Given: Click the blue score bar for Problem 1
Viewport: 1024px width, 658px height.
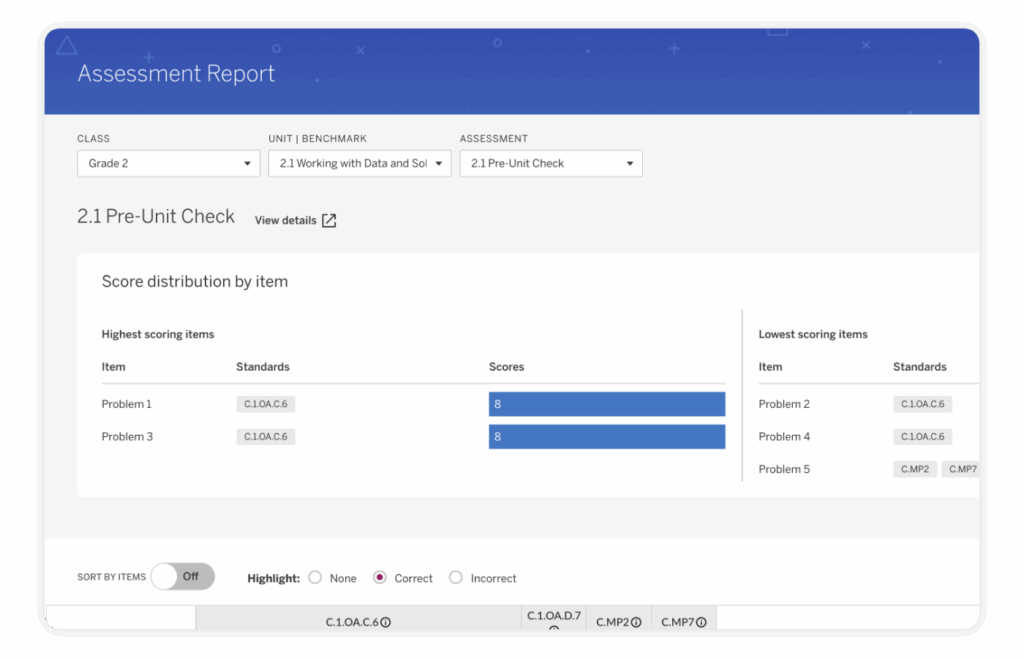Looking at the screenshot, I should 606,404.
